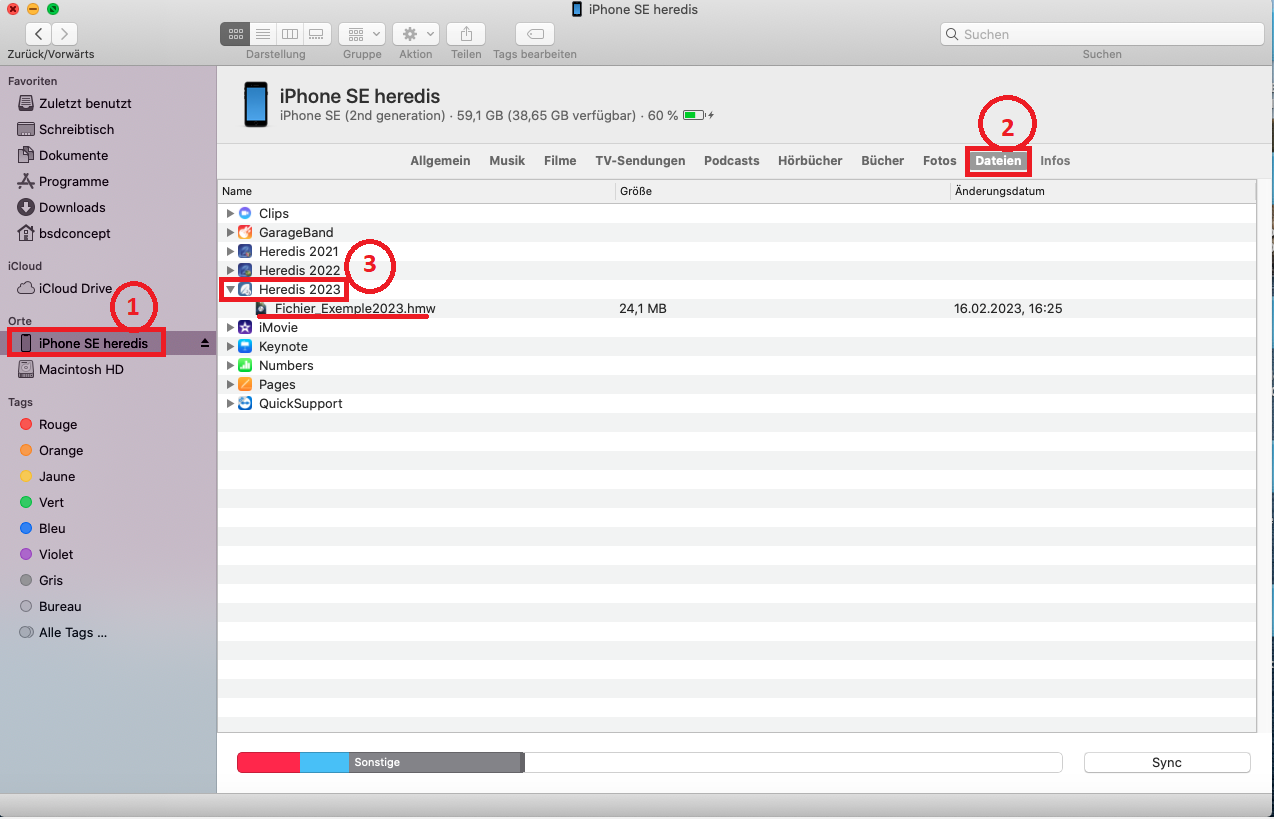Collapse the Heredis 2023 folder
The height and width of the screenshot is (819, 1274).
tap(230, 290)
